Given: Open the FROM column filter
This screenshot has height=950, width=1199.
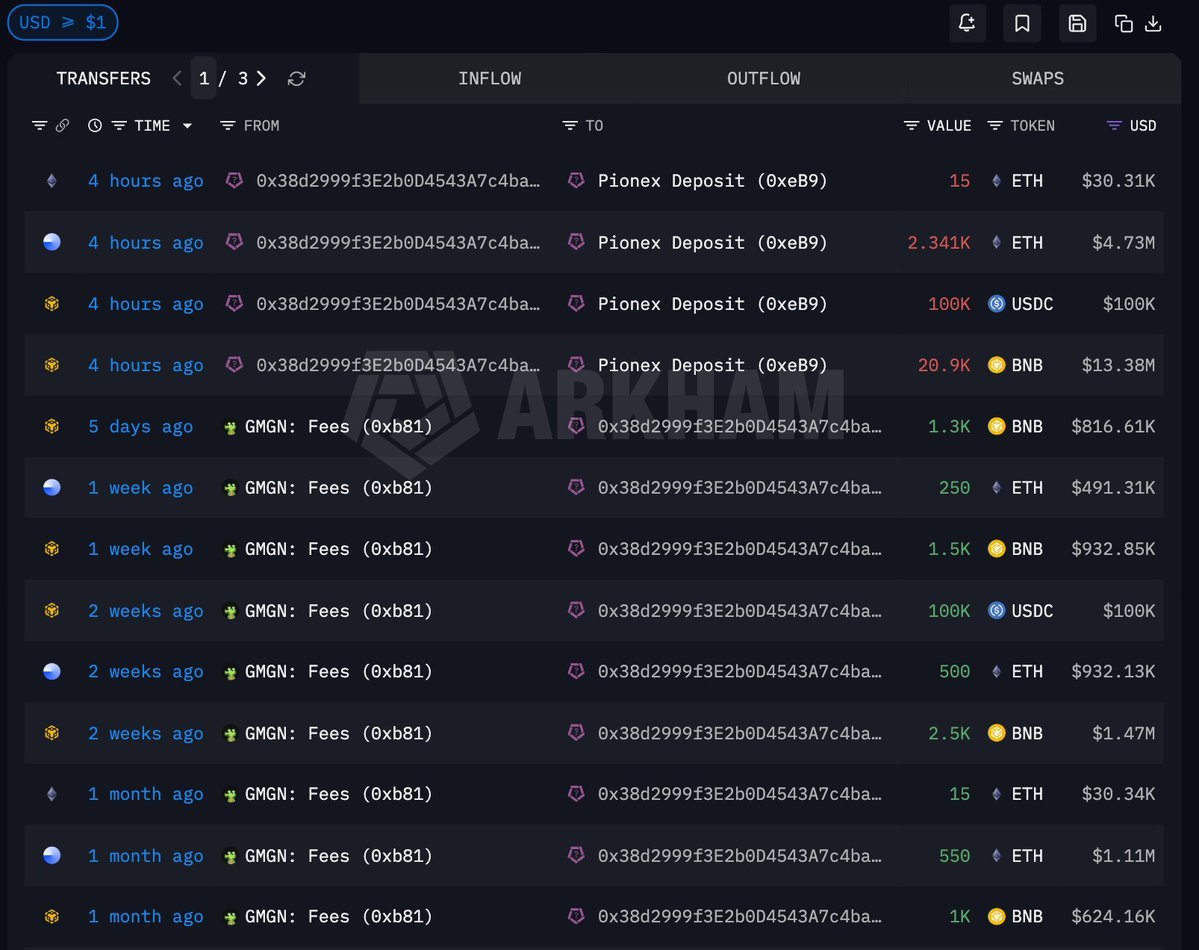Looking at the screenshot, I should coord(227,125).
